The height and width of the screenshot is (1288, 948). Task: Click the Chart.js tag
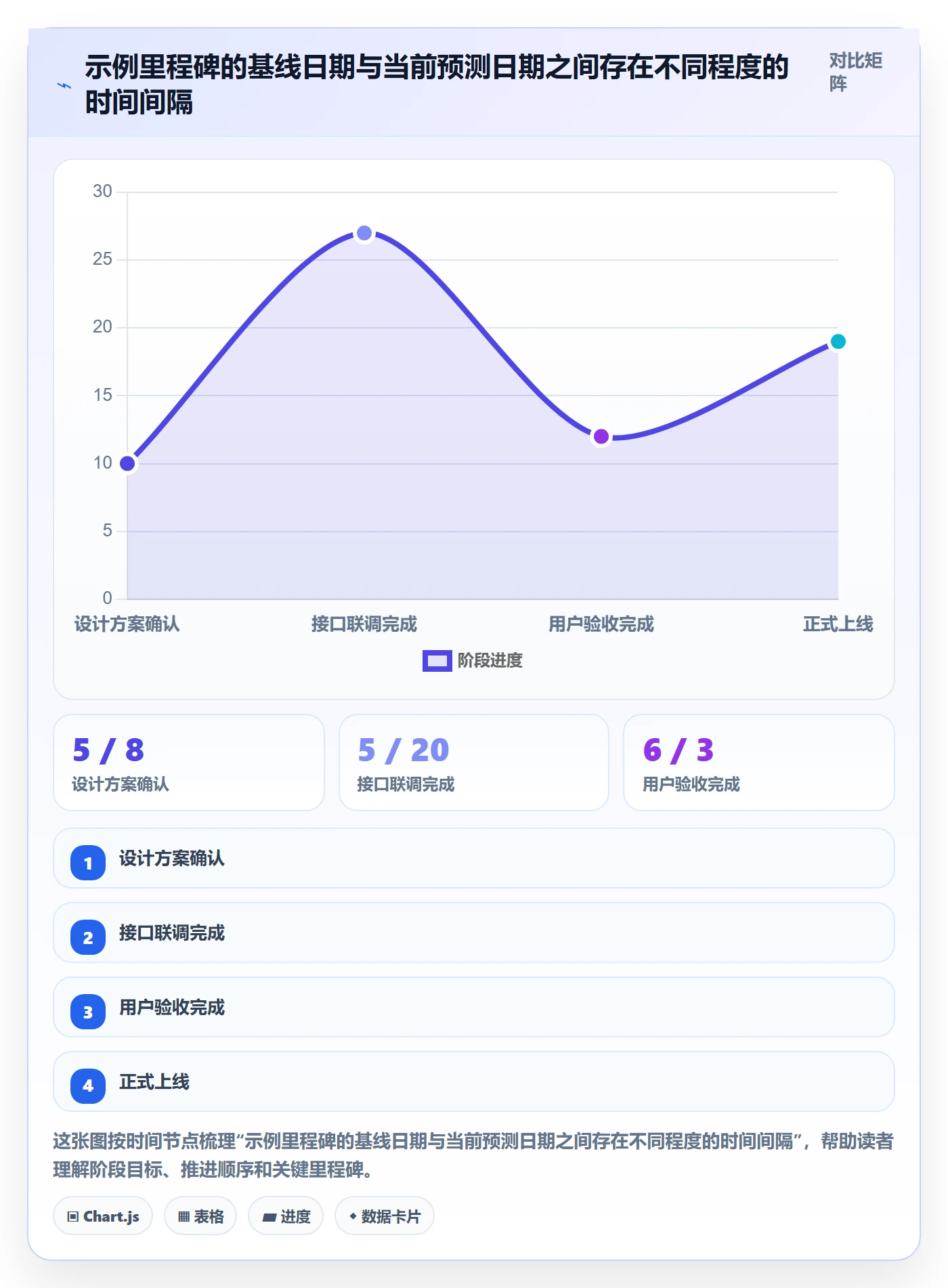[x=103, y=1216]
